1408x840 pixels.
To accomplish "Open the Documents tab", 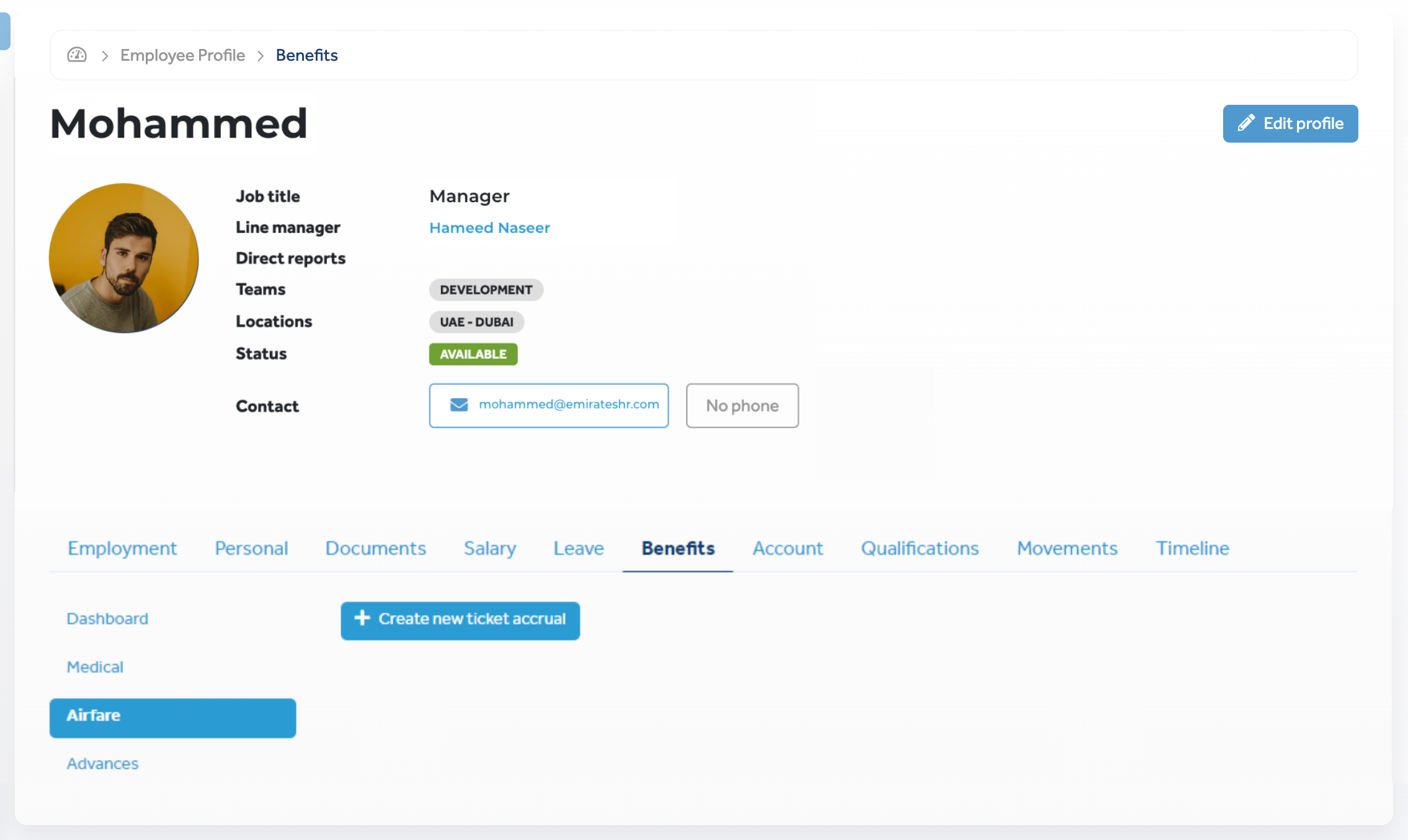I will (x=375, y=548).
